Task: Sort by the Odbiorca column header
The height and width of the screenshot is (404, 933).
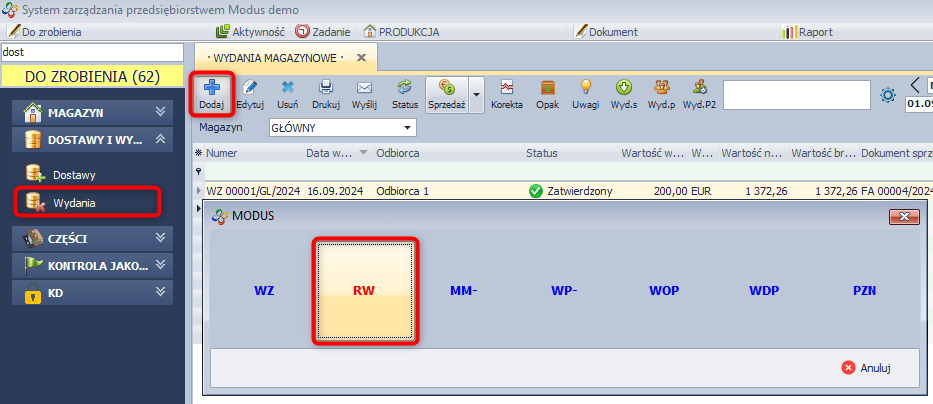Action: (x=449, y=153)
